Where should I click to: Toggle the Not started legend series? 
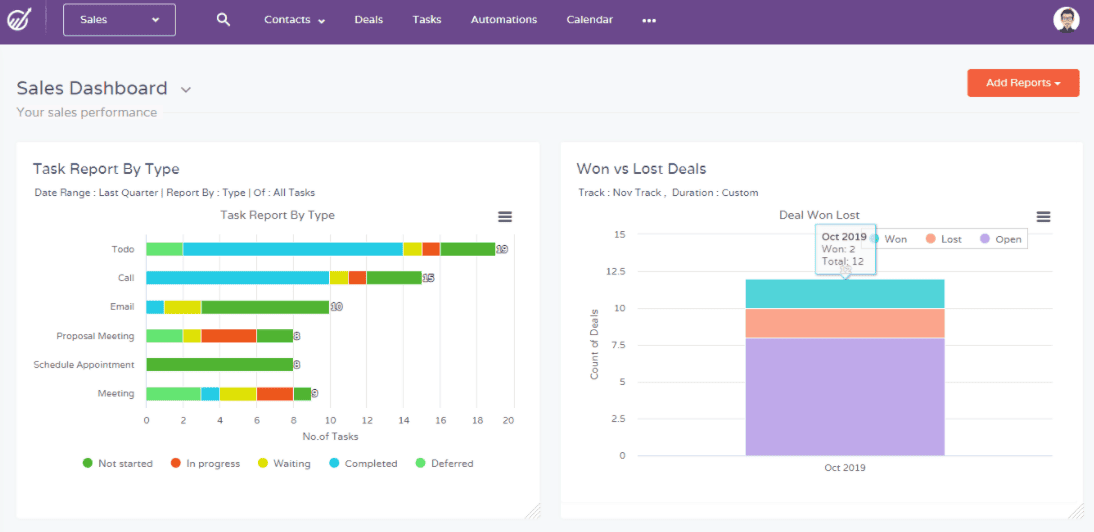[117, 464]
